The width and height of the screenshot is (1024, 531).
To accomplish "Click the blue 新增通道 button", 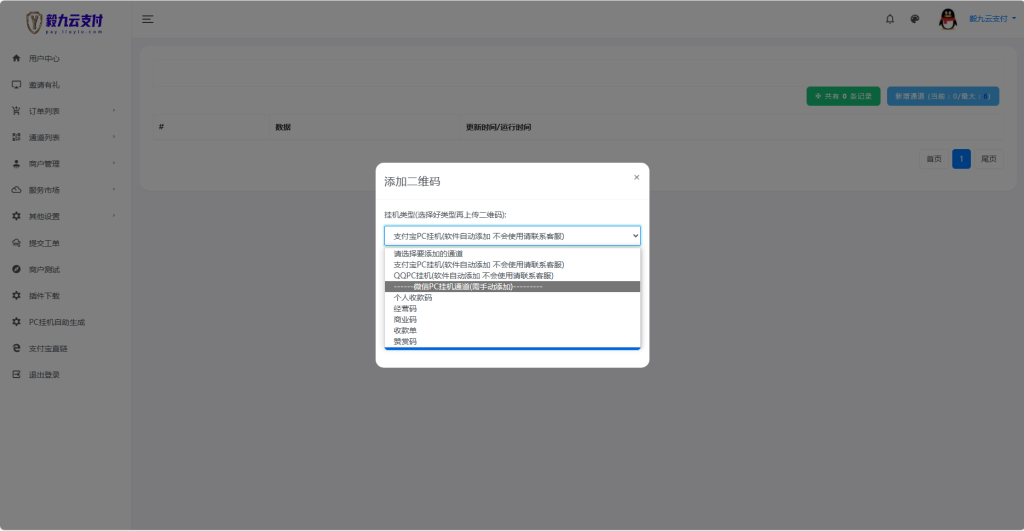I will [x=942, y=96].
